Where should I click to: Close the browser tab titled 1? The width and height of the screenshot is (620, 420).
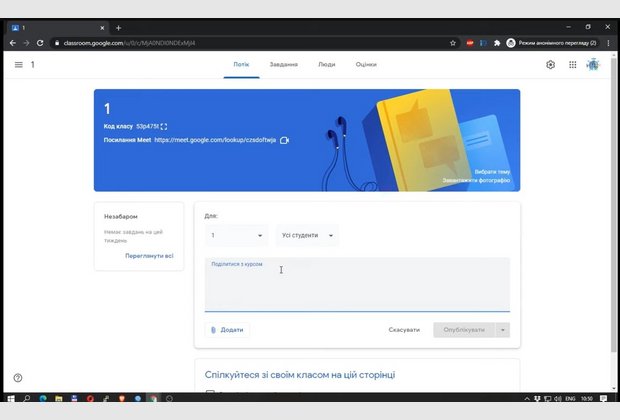point(102,28)
